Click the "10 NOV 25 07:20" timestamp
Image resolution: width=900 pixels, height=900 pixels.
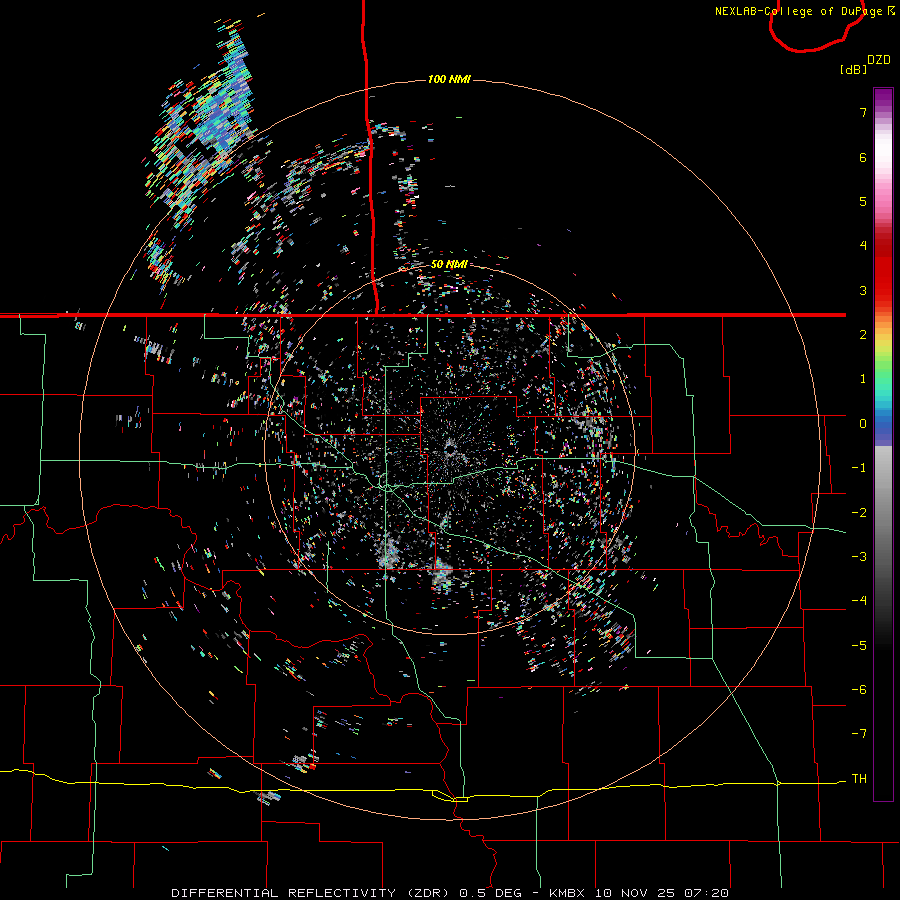662,893
